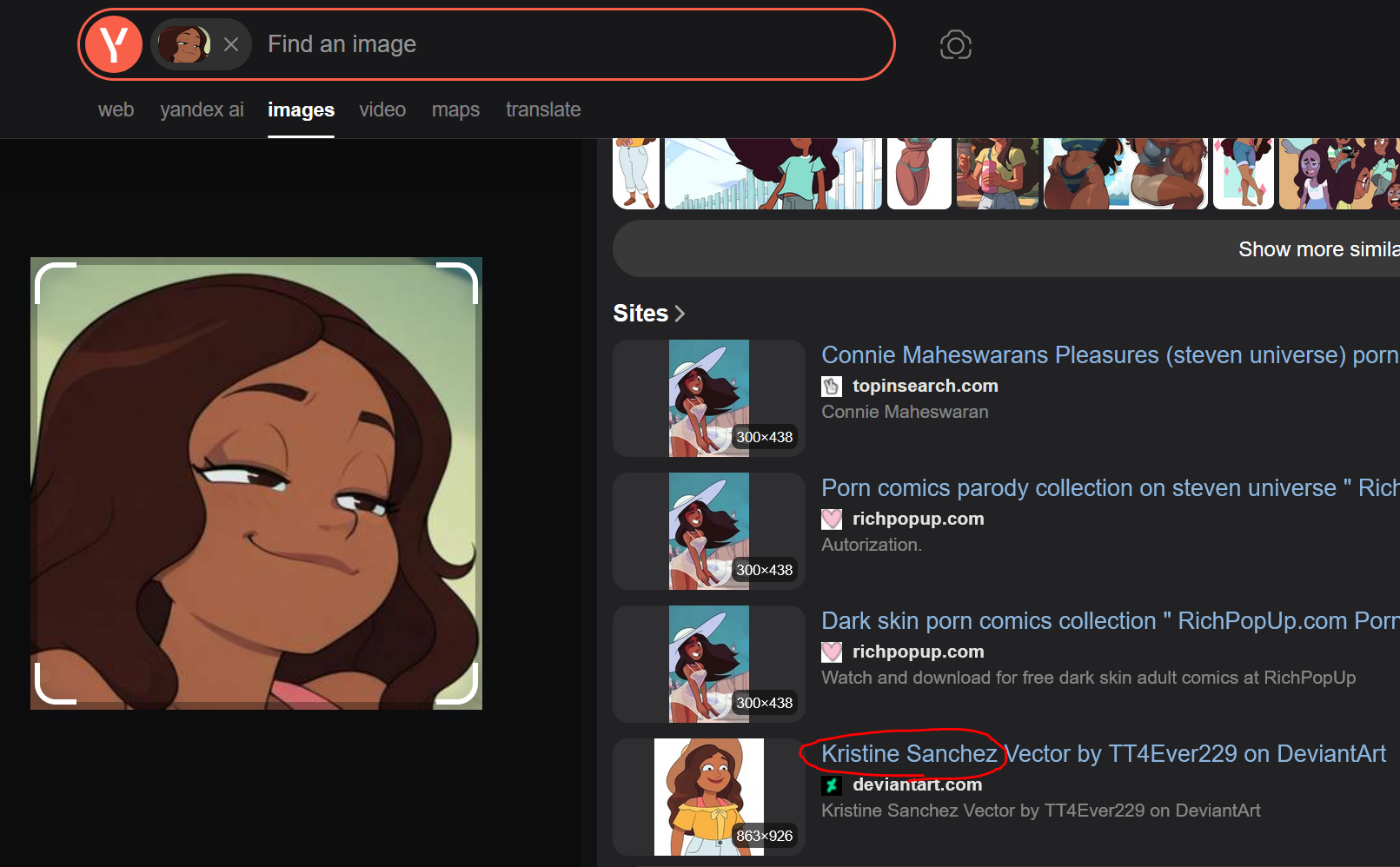Image resolution: width=1400 pixels, height=867 pixels.
Task: Open 'Kristine Sanchez Vector by TT4Ever229' title link
Action: [x=1104, y=754]
